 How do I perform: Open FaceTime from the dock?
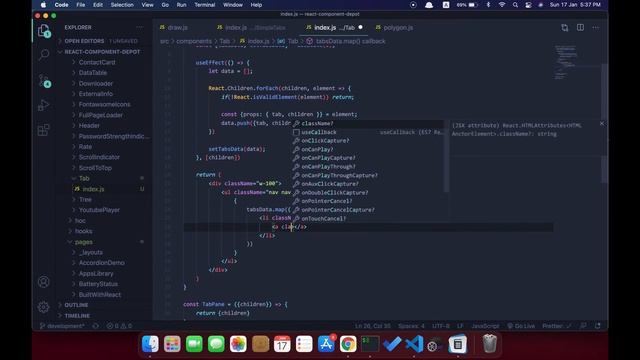click(x=194, y=344)
